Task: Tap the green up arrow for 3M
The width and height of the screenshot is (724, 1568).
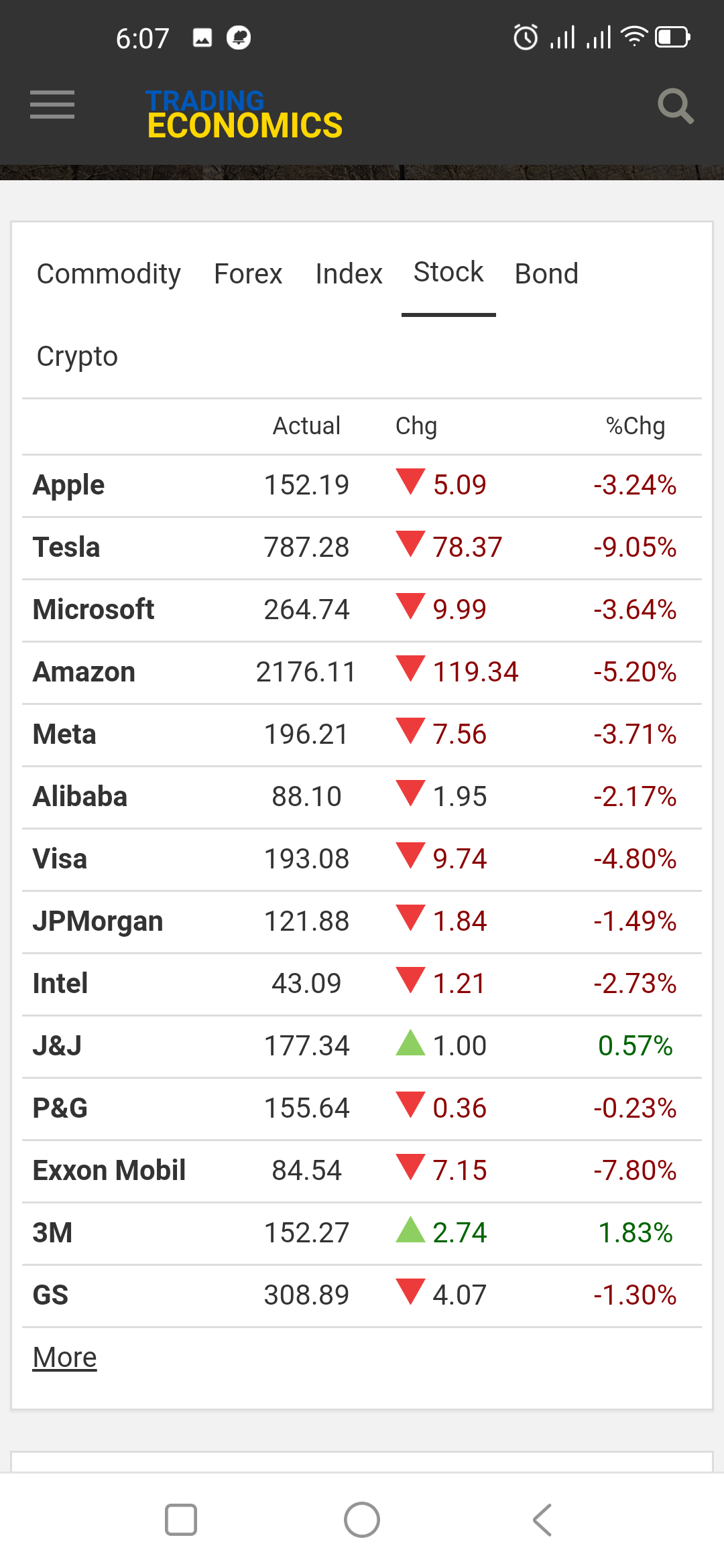Action: click(x=410, y=1231)
